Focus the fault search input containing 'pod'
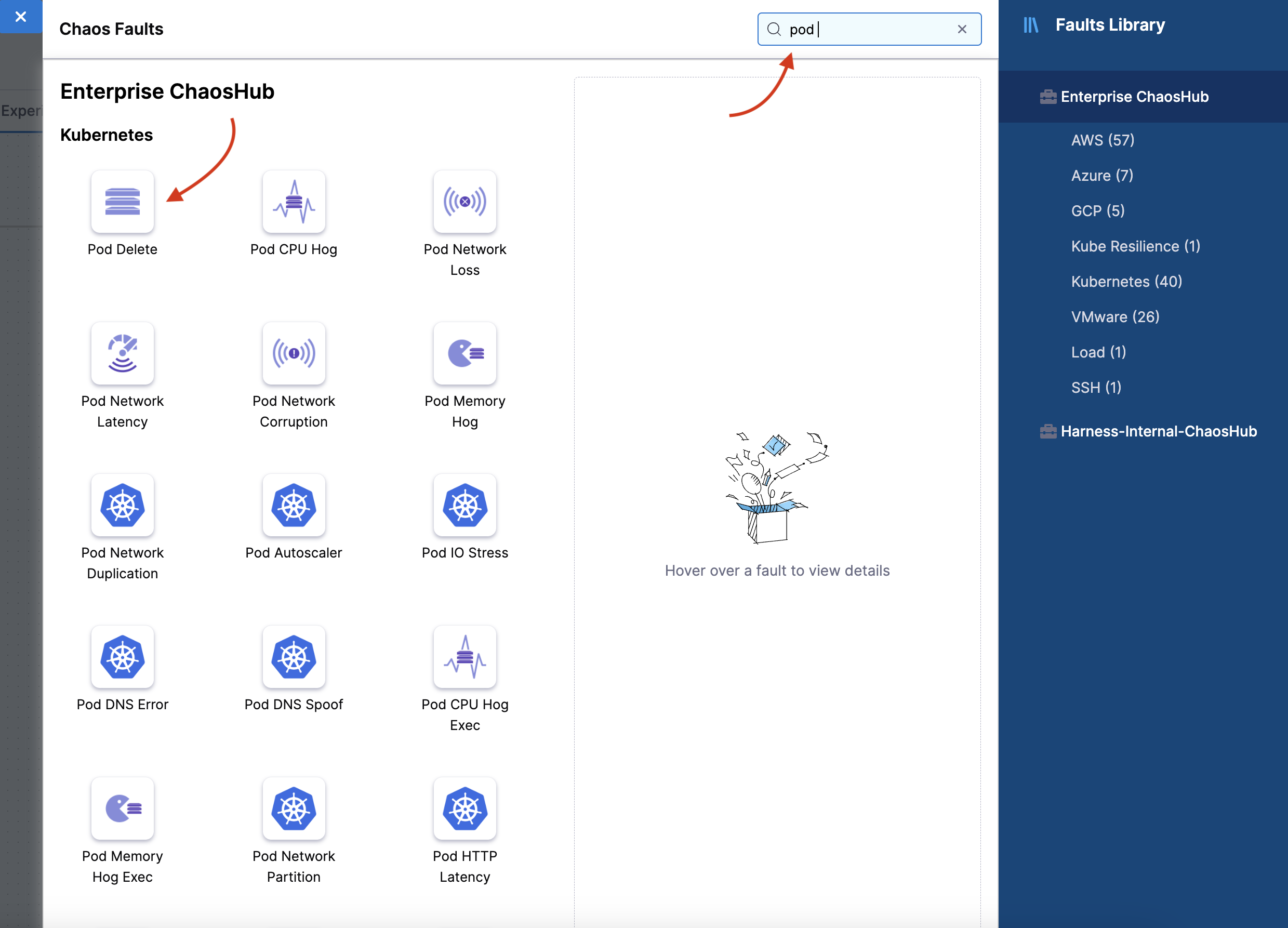Image resolution: width=1288 pixels, height=928 pixels. 869,29
